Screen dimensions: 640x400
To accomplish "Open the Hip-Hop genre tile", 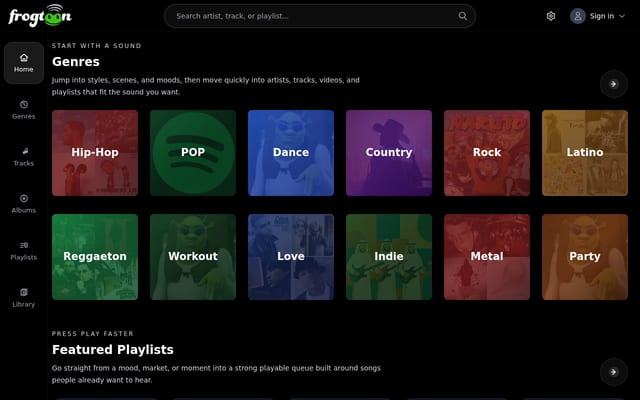I will tap(95, 153).
